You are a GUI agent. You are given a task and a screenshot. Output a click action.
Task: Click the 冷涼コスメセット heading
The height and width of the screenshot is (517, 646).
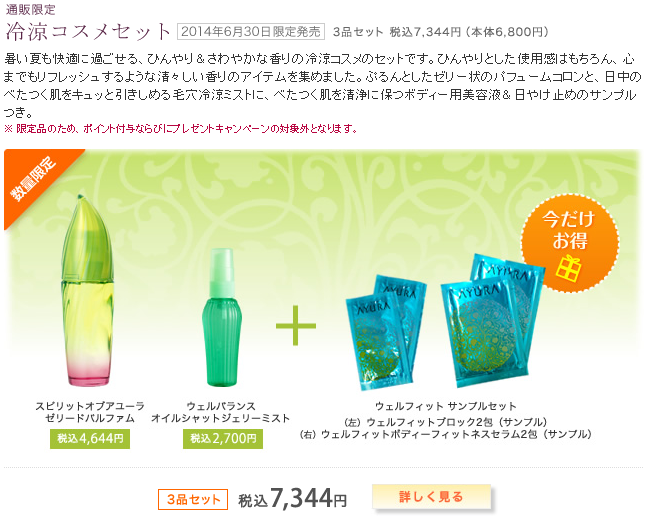pos(88,31)
